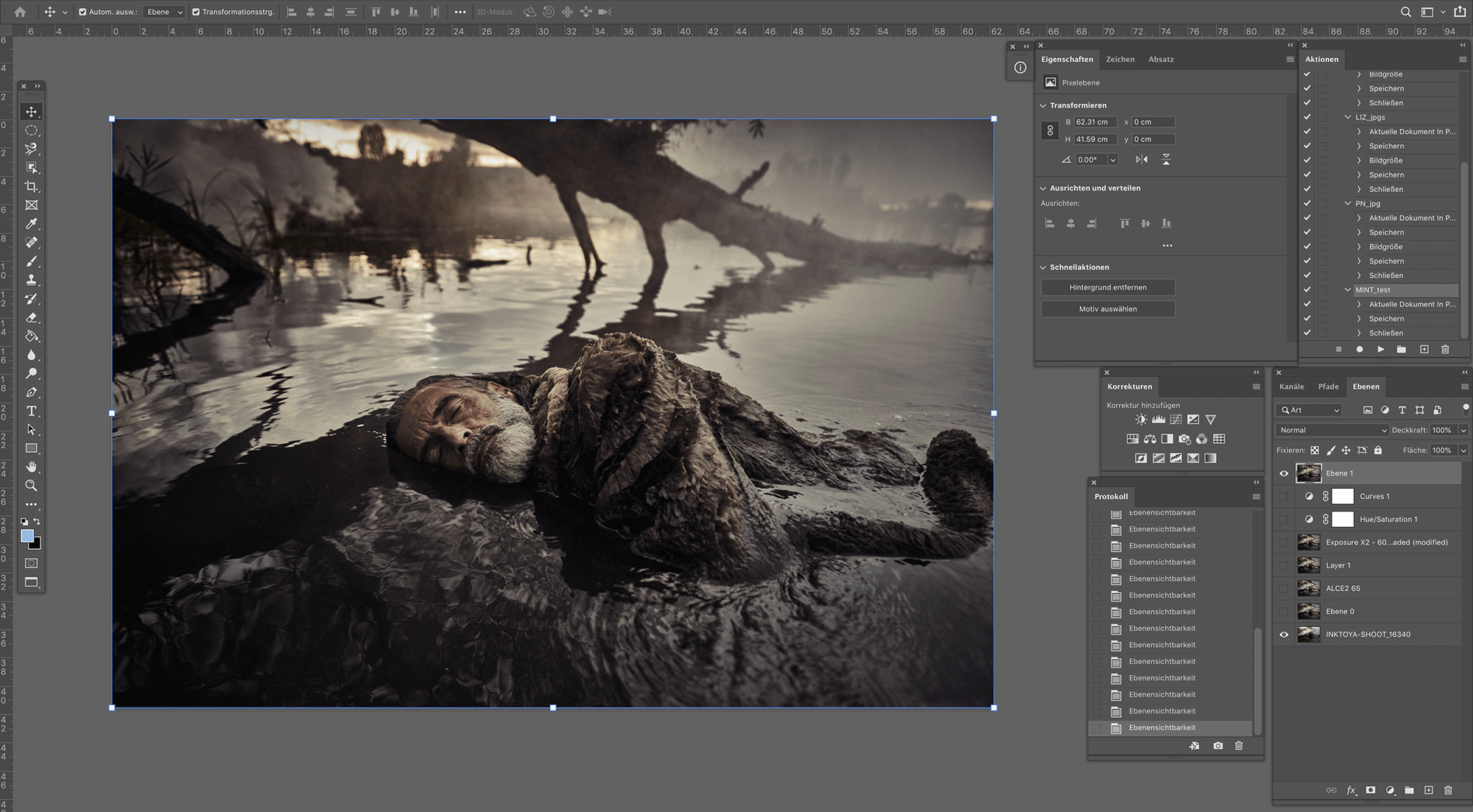The image size is (1473, 812).
Task: Show the Layer 1 layer
Action: tap(1284, 565)
